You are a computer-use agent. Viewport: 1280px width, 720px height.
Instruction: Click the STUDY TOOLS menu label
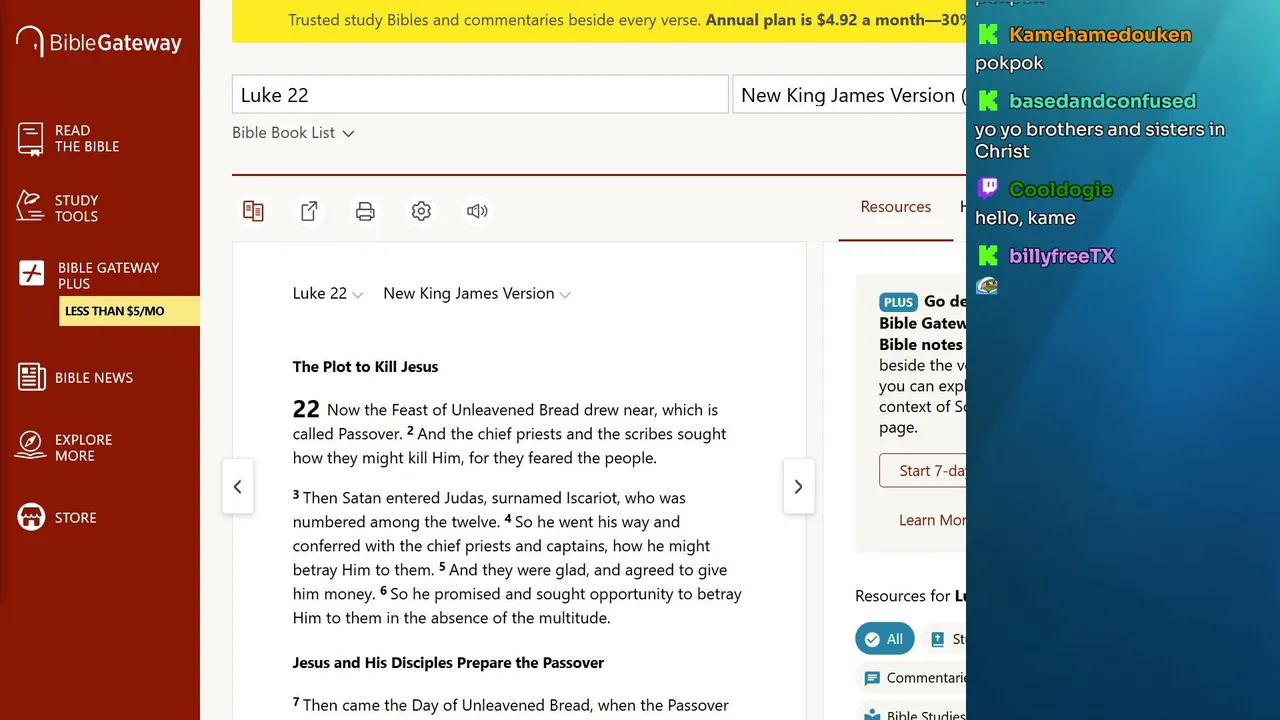point(76,208)
